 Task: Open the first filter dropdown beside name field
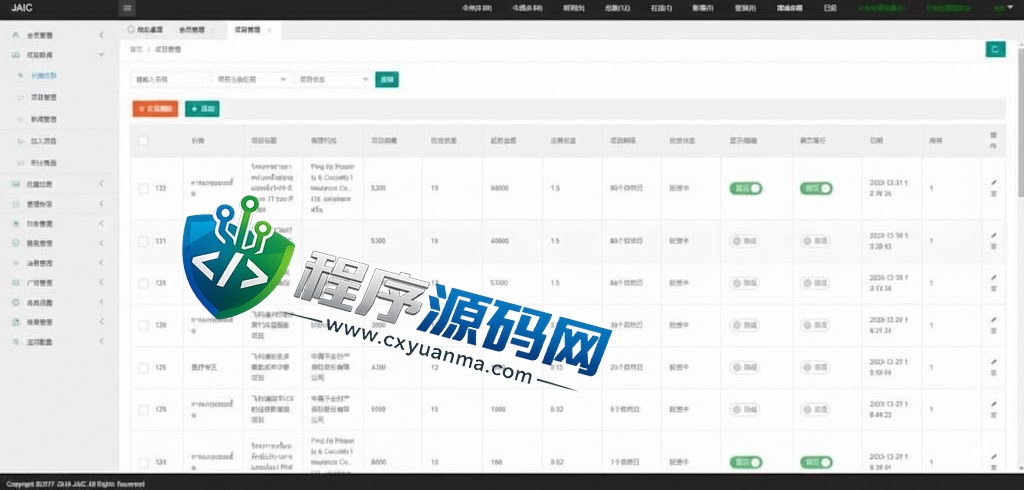pos(251,79)
